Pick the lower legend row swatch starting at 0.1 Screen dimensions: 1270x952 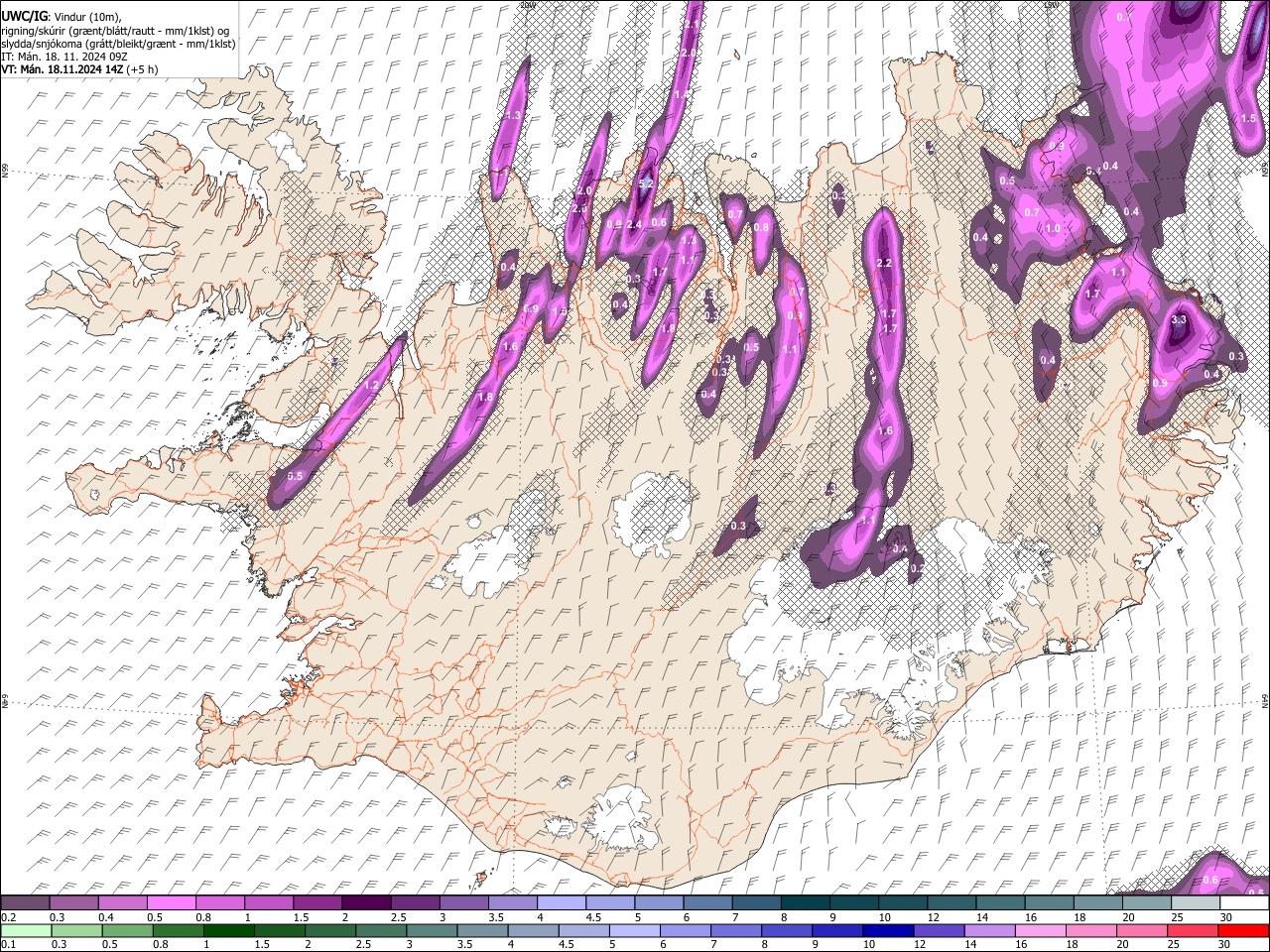click(25, 930)
